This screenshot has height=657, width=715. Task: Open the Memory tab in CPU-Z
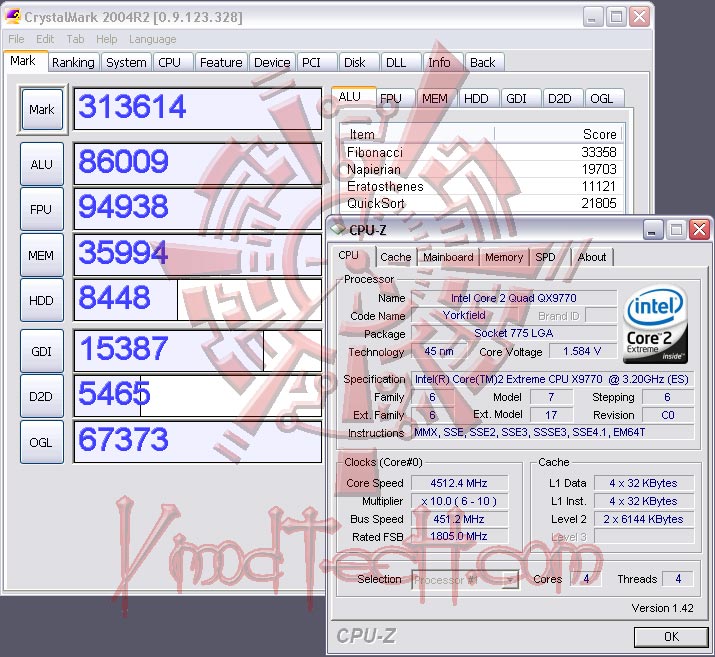(503, 257)
